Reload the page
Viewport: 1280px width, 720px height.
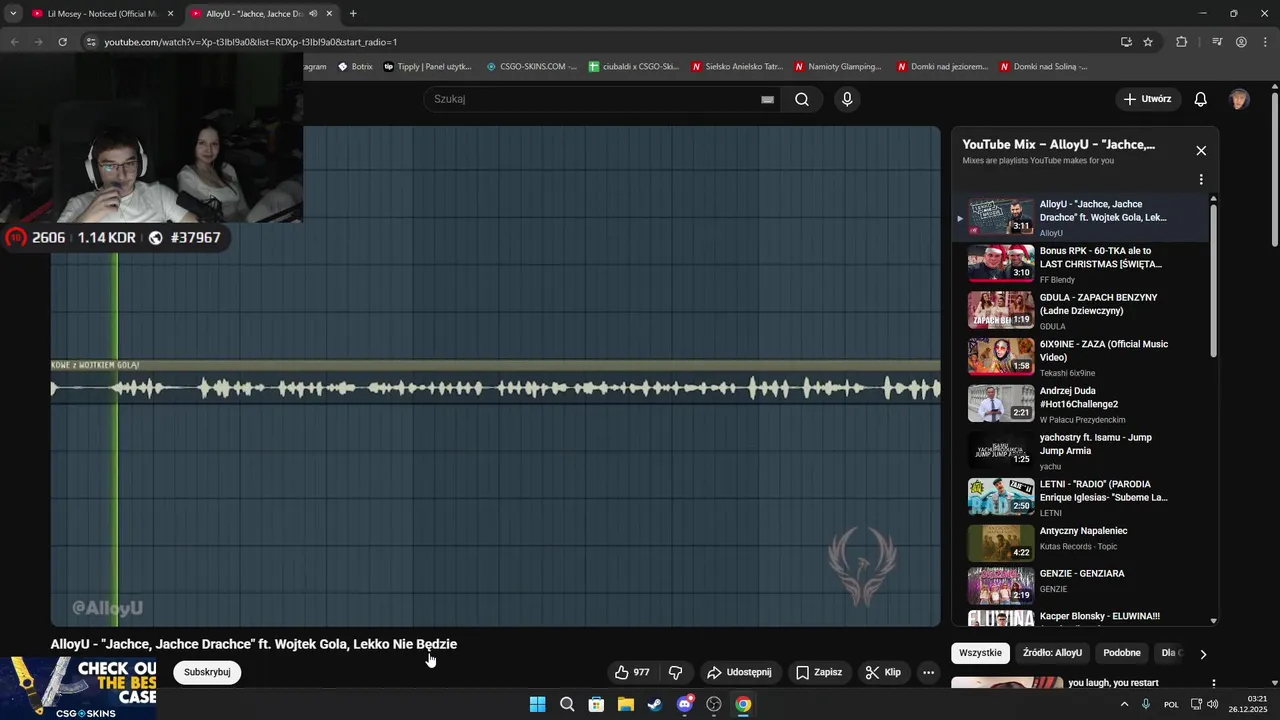[62, 42]
